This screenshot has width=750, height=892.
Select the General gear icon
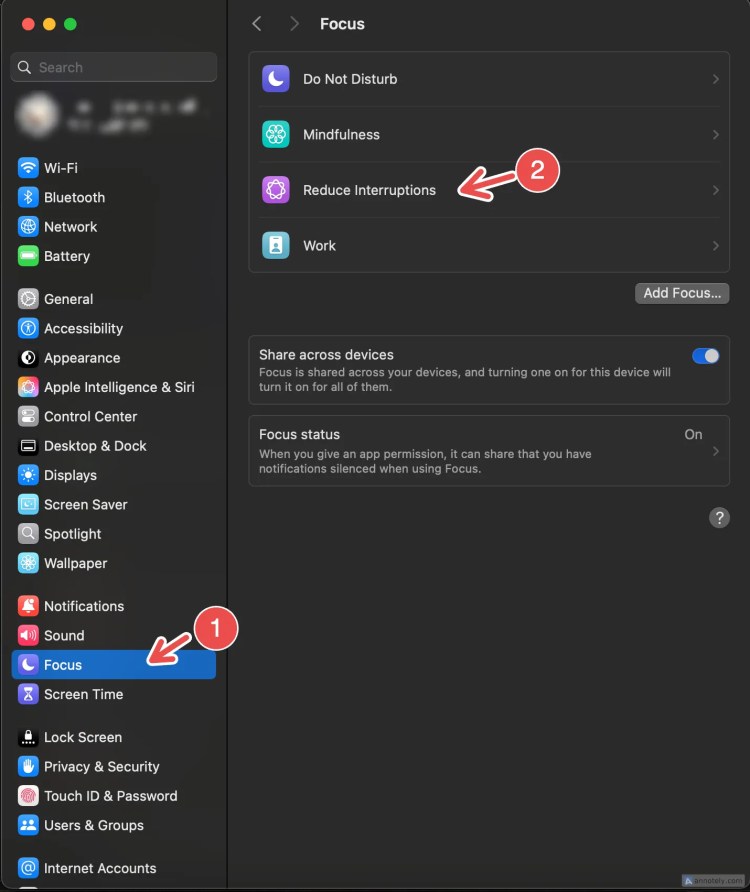point(28,299)
